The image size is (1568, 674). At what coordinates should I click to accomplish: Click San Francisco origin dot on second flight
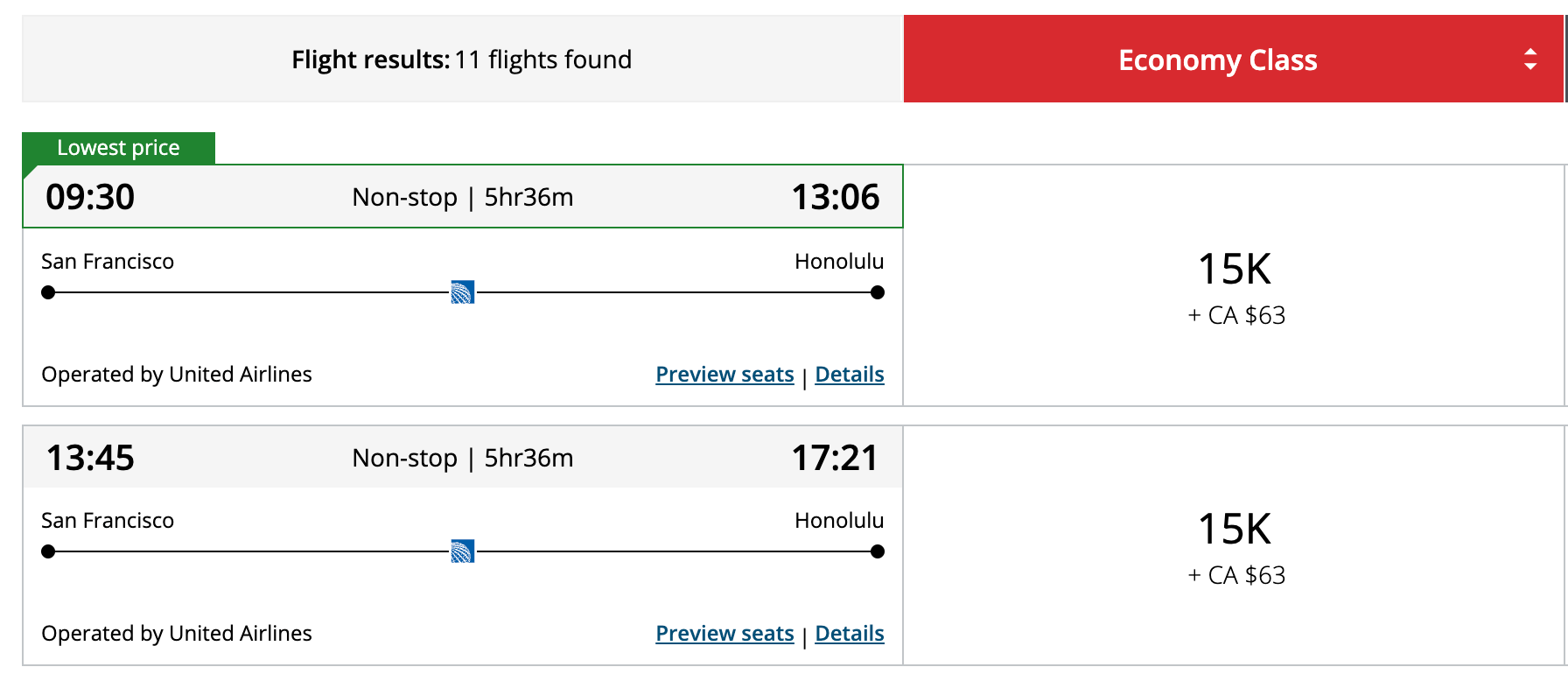pyautogui.click(x=48, y=551)
